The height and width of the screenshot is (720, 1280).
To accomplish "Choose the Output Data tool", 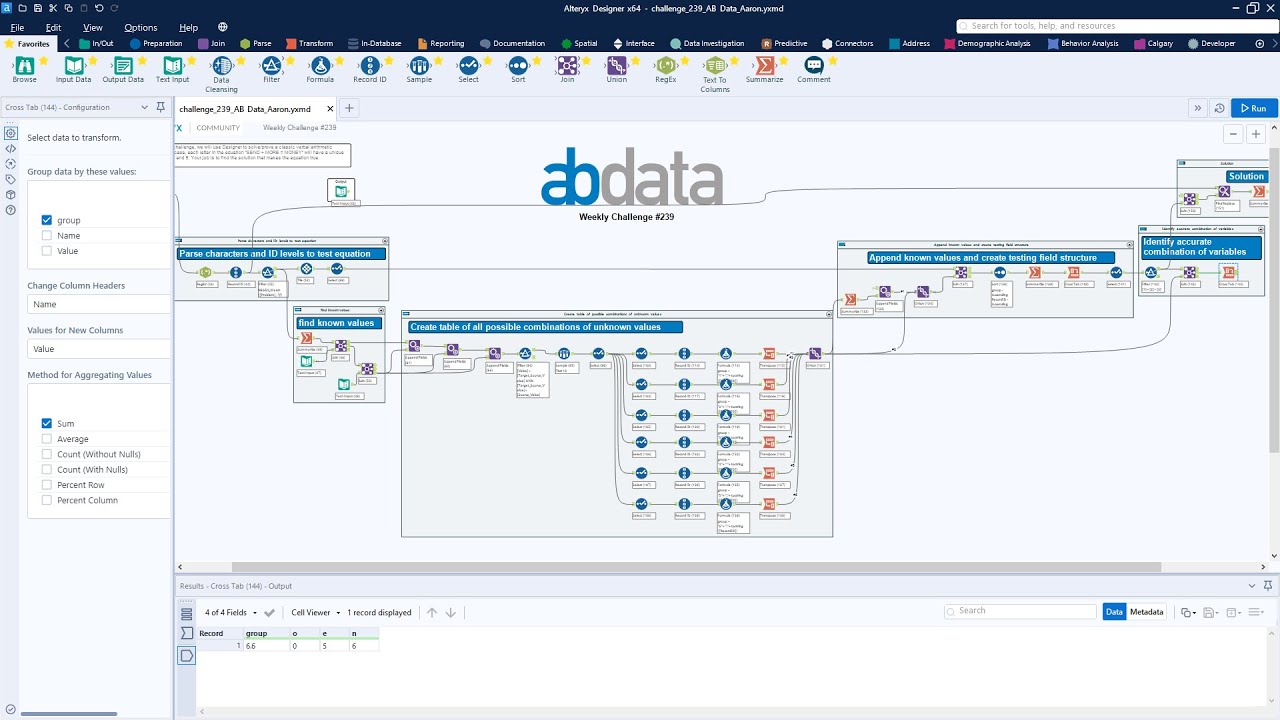I will pyautogui.click(x=123, y=65).
